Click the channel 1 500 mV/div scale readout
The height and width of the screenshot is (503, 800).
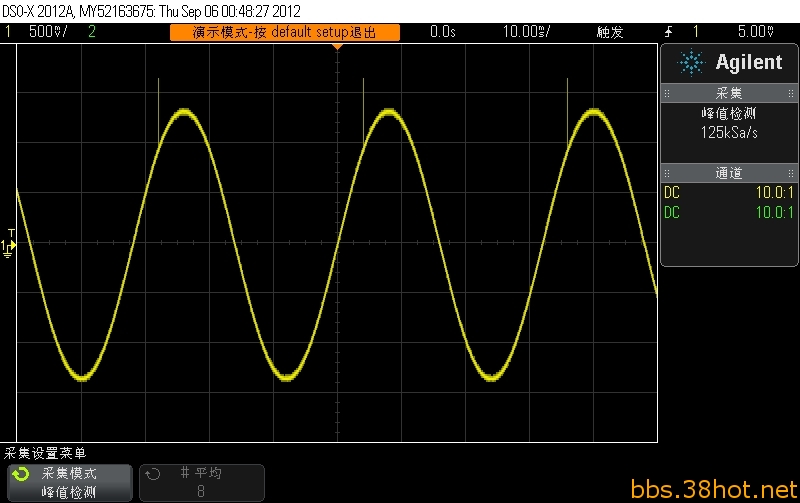47,32
